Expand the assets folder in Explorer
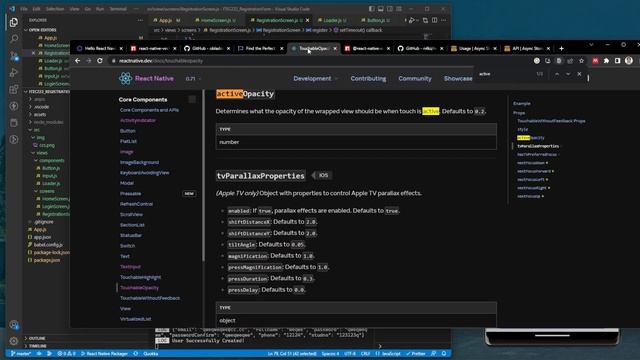The image size is (640, 360). pyautogui.click(x=40, y=114)
